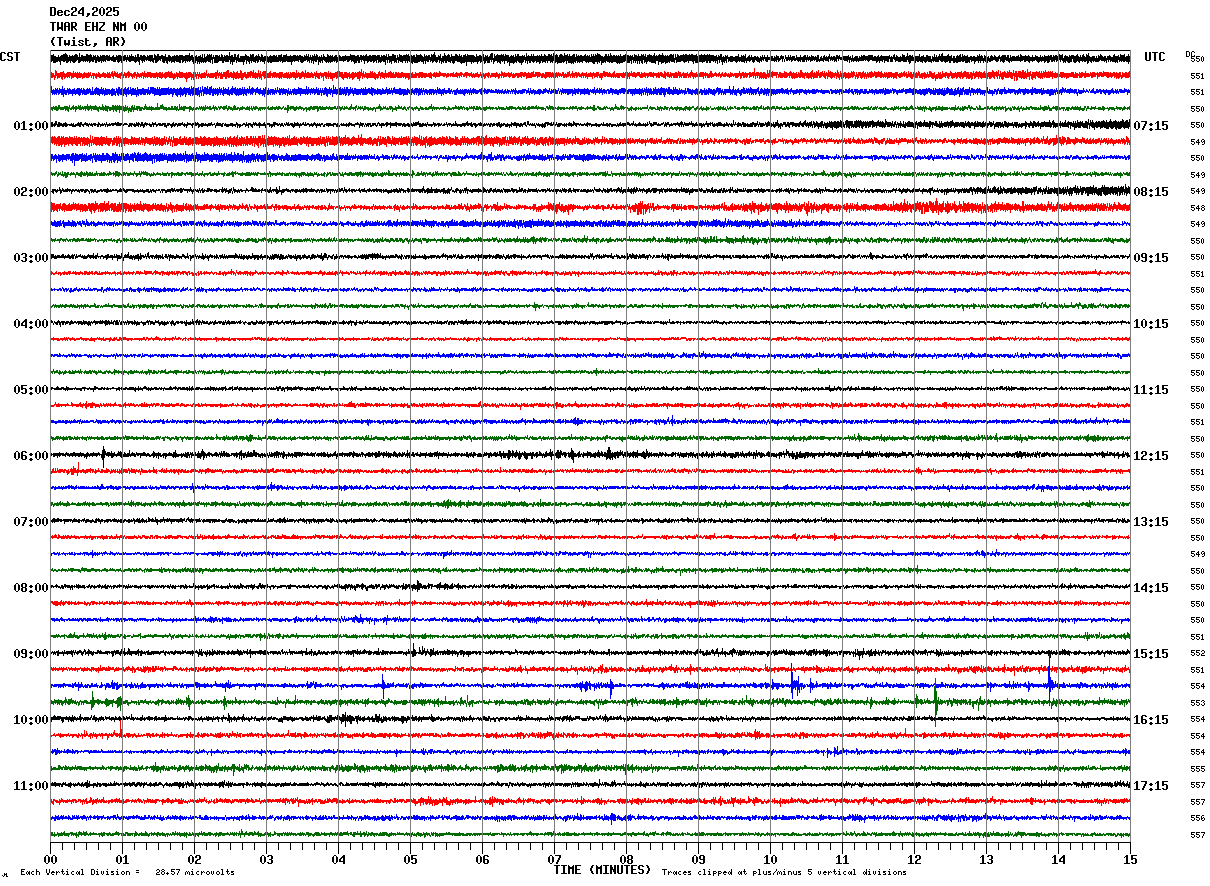Click the UTC timezone header
The image size is (1210, 886).
(1155, 57)
